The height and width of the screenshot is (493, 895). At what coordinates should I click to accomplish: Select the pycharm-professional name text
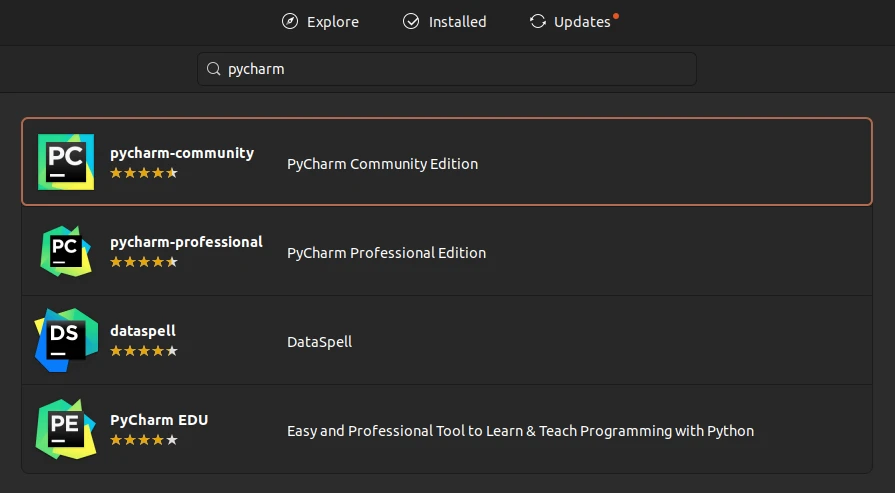pos(187,242)
